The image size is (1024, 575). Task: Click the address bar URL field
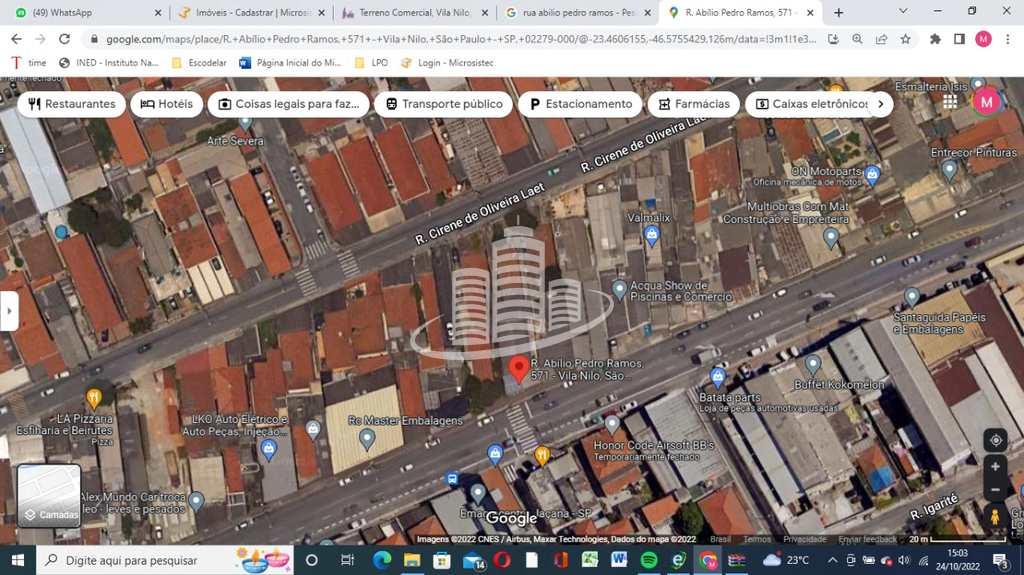click(x=450, y=39)
